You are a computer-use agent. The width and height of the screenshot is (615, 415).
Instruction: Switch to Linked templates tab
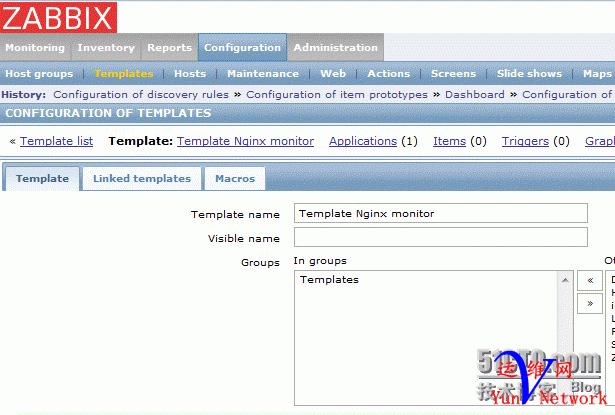[142, 178]
